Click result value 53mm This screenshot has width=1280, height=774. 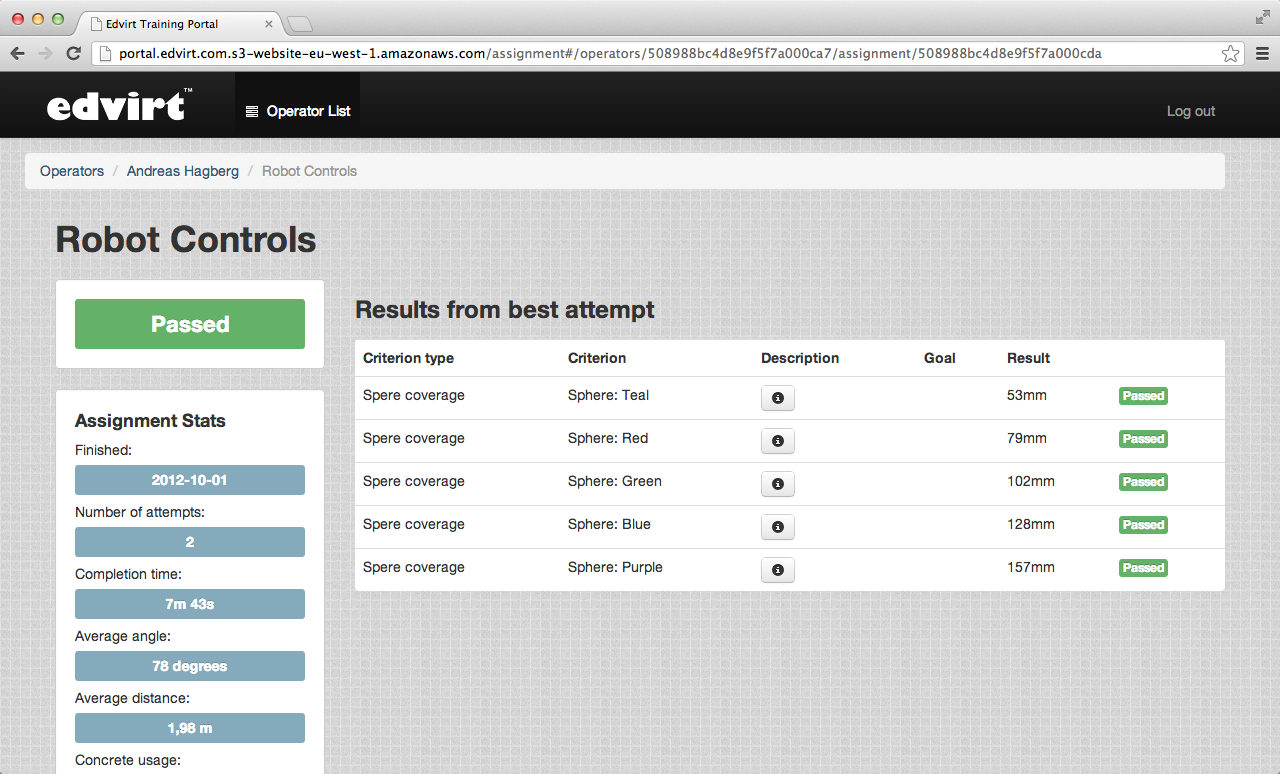[x=1027, y=395]
